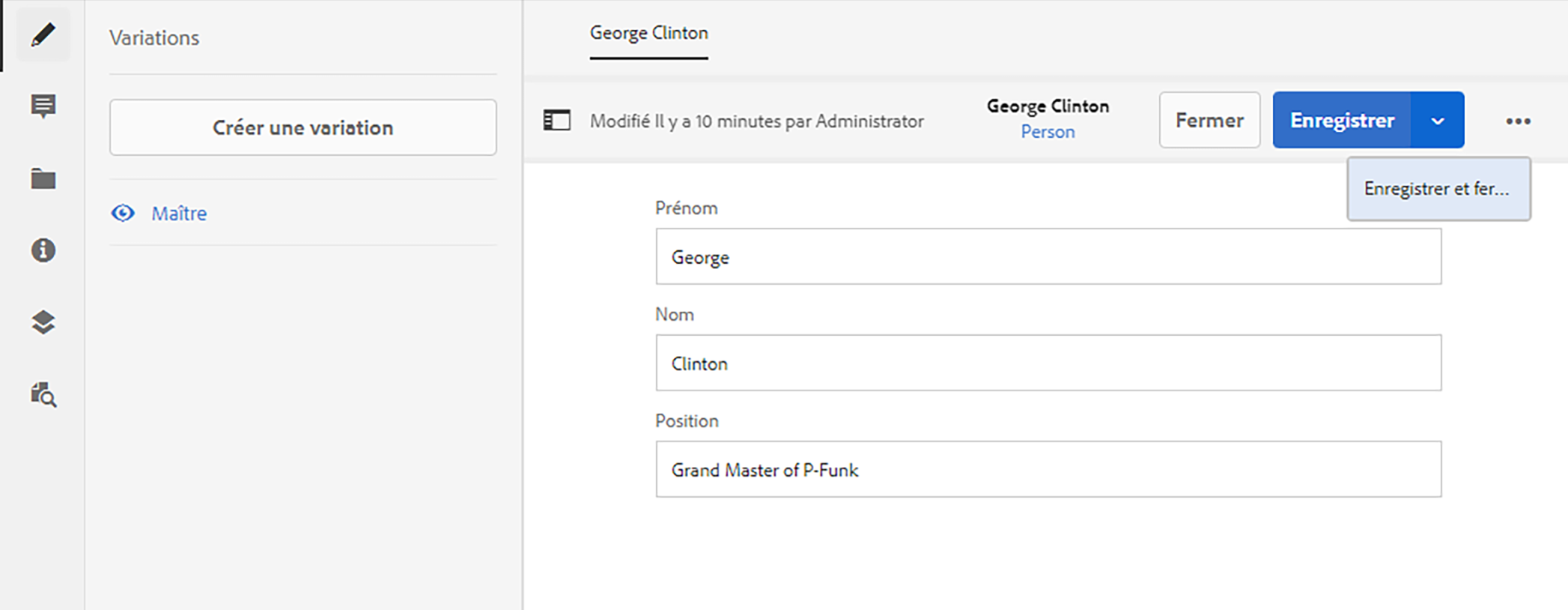Click the Position input field
The height and width of the screenshot is (610, 1568).
1048,470
